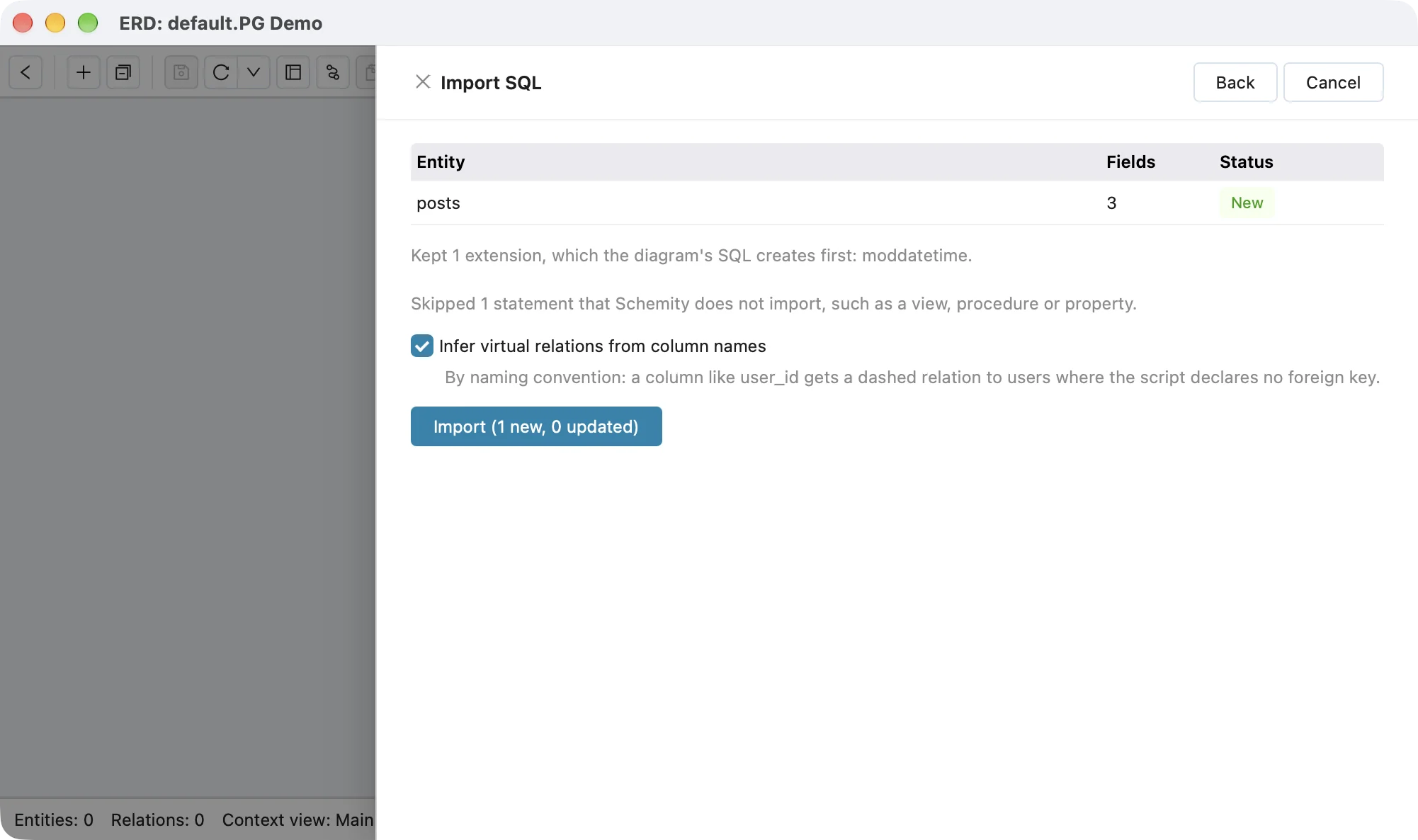
Task: Click the collapse-all stacked squares icon
Action: point(123,72)
